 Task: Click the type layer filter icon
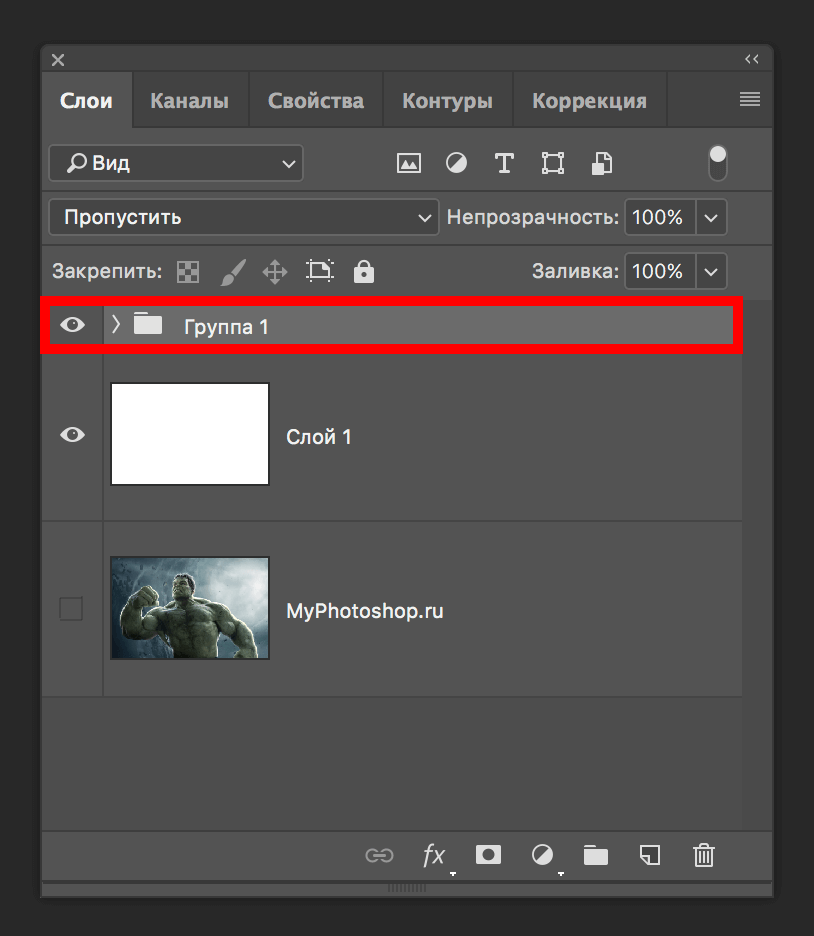(x=504, y=163)
